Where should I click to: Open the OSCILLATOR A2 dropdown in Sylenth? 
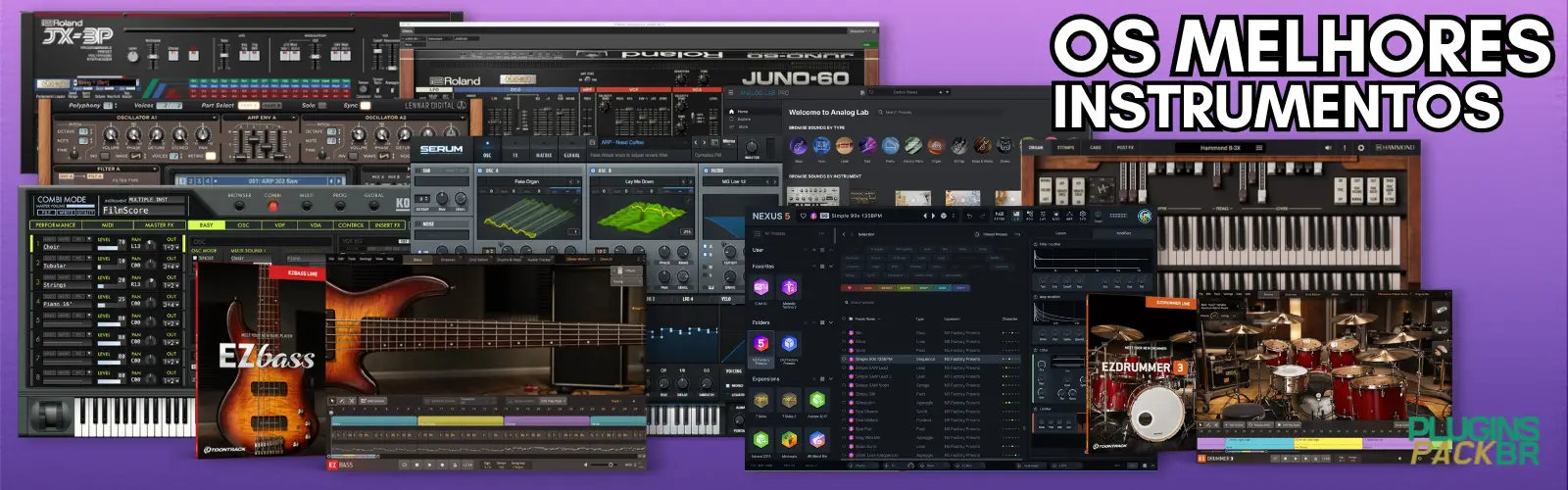[x=462, y=118]
